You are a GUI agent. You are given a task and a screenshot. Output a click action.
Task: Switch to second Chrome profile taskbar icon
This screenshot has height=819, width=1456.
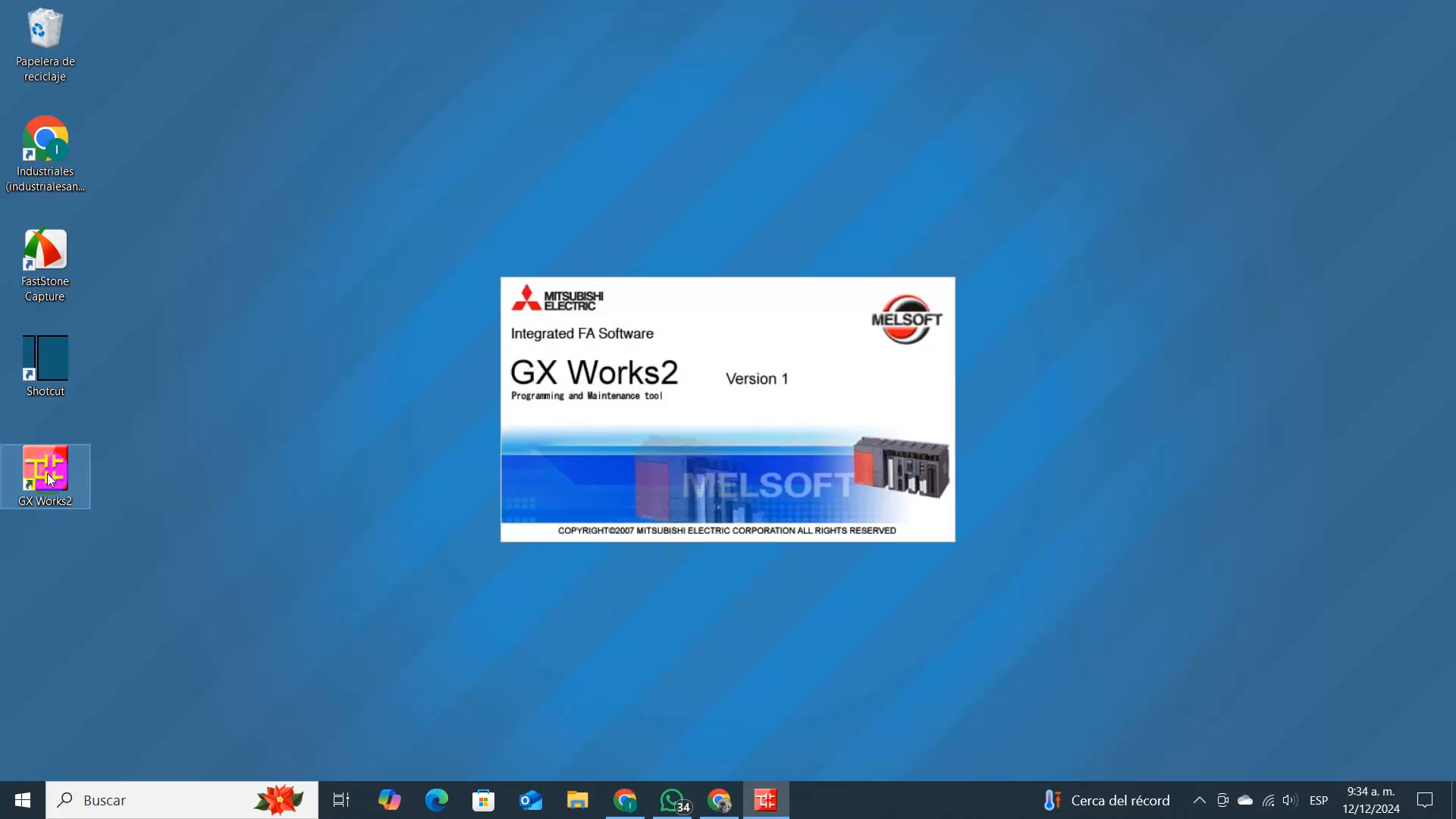[x=720, y=800]
